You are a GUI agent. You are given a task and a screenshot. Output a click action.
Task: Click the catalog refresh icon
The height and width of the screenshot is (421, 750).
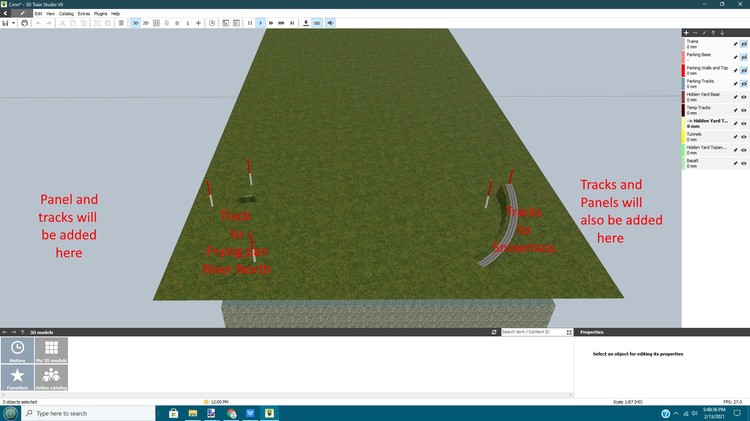tap(494, 332)
